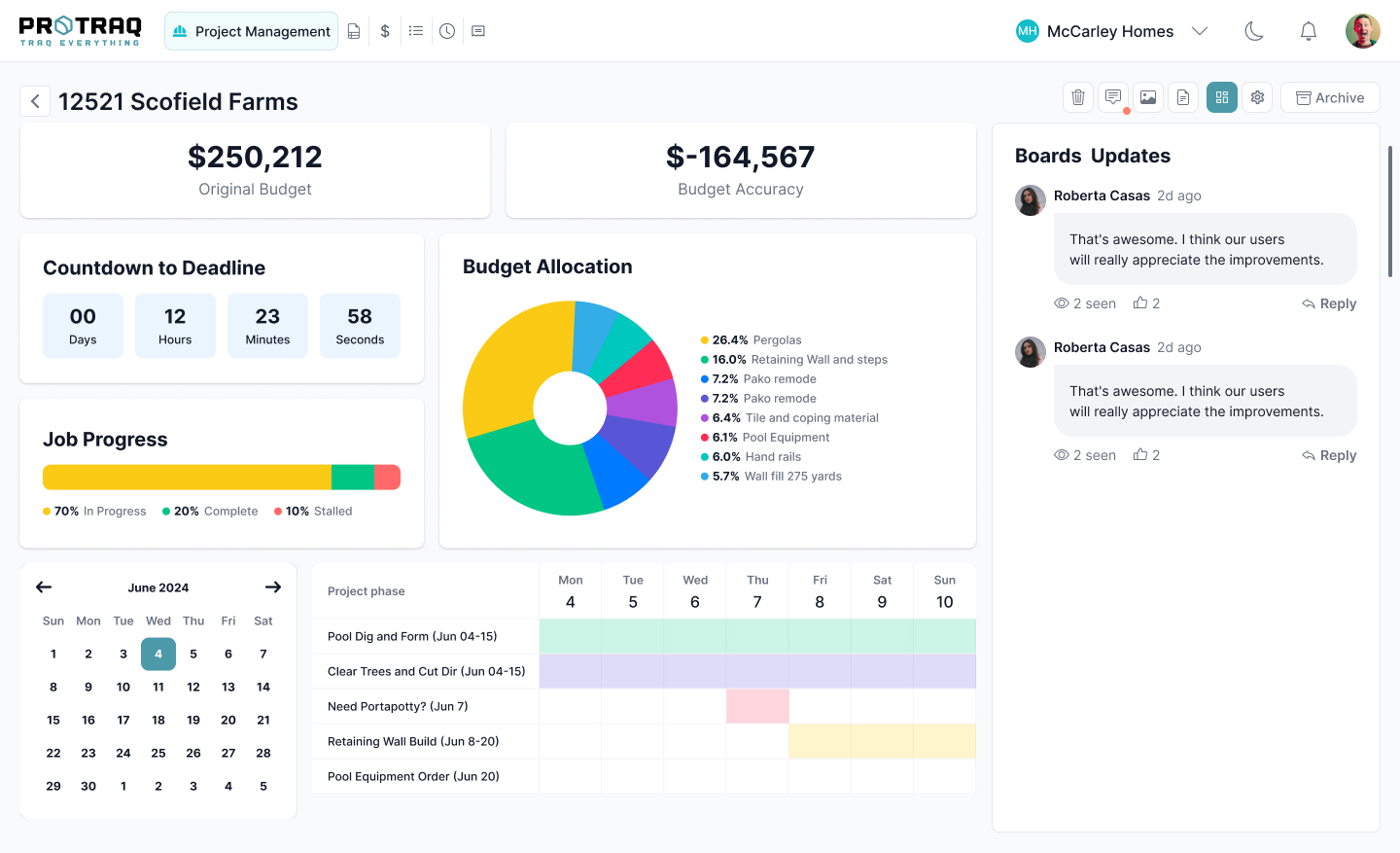Switch to the dashboard grid view

pos(1222,97)
